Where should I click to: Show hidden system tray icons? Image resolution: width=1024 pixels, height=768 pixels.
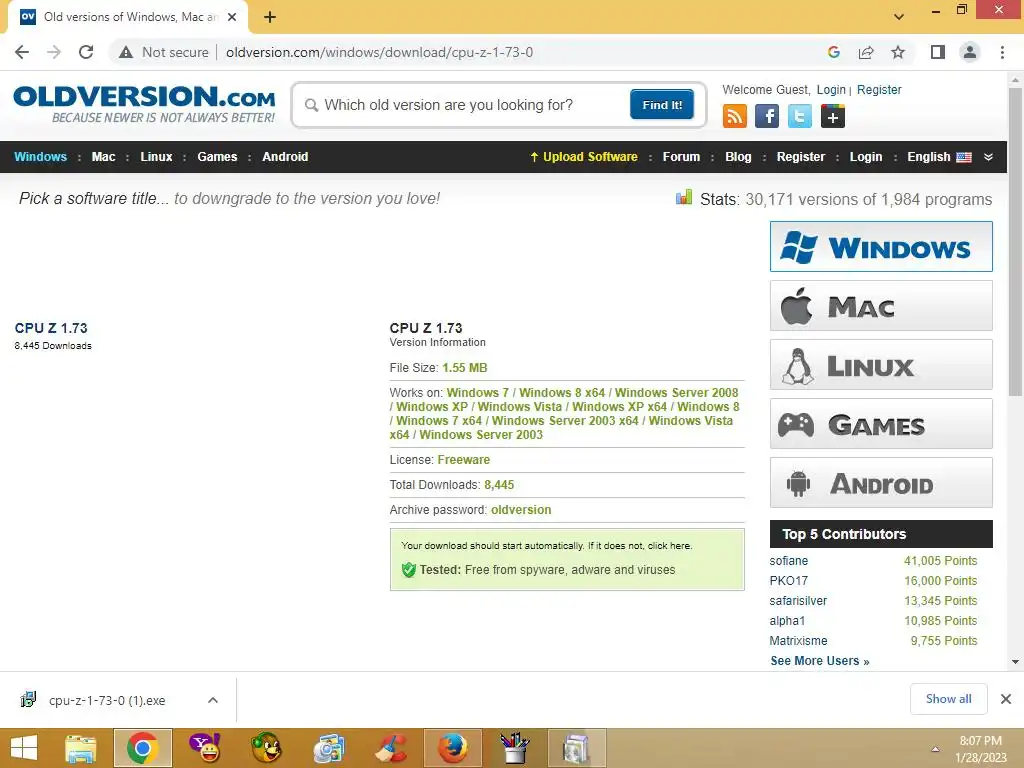pos(935,750)
